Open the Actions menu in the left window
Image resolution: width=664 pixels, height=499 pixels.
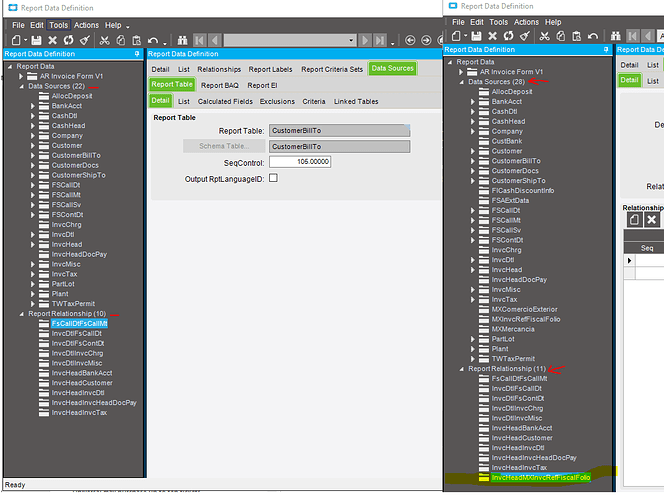tap(86, 25)
